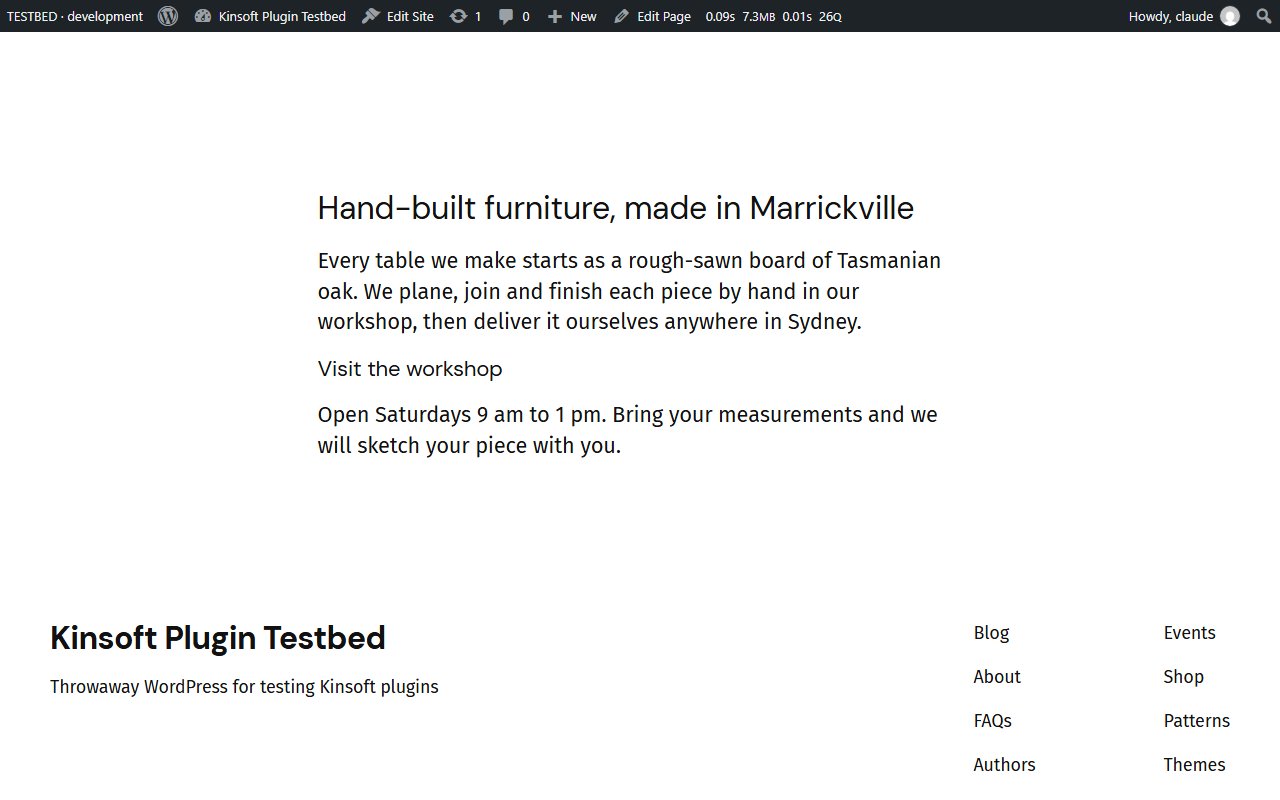
Task: Click the Throwaway WordPress tagline text
Action: point(244,687)
